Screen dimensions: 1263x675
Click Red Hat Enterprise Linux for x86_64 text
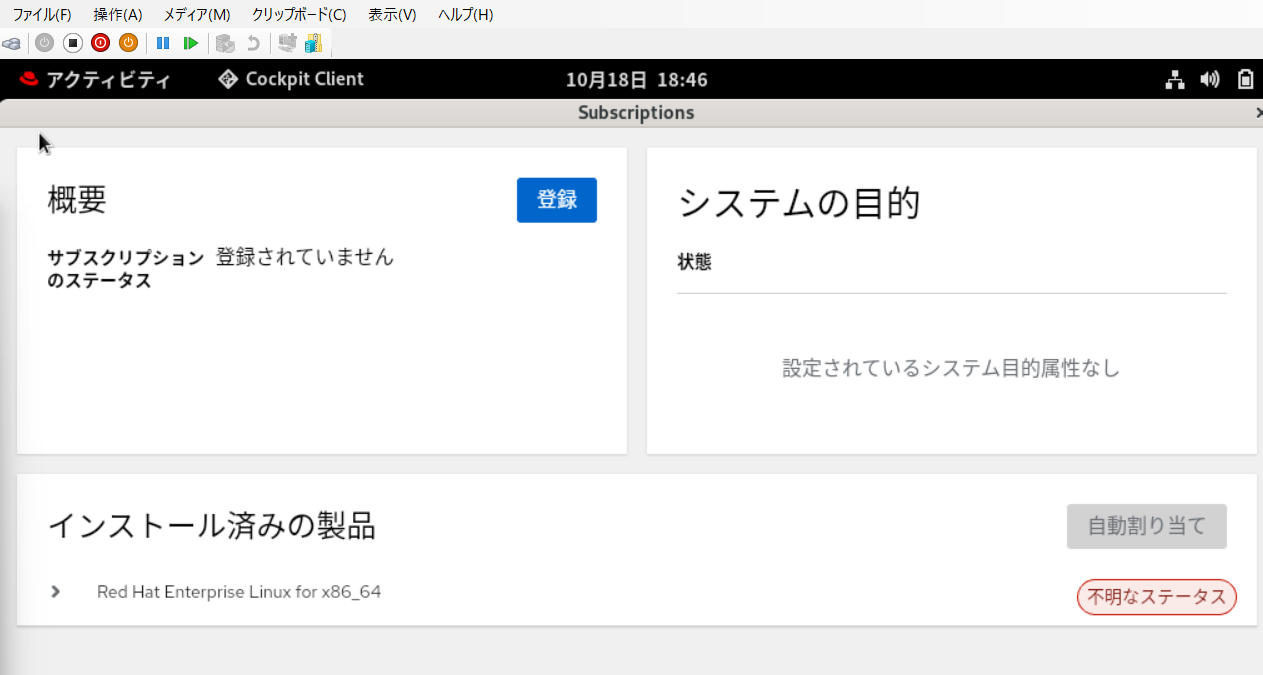click(239, 592)
